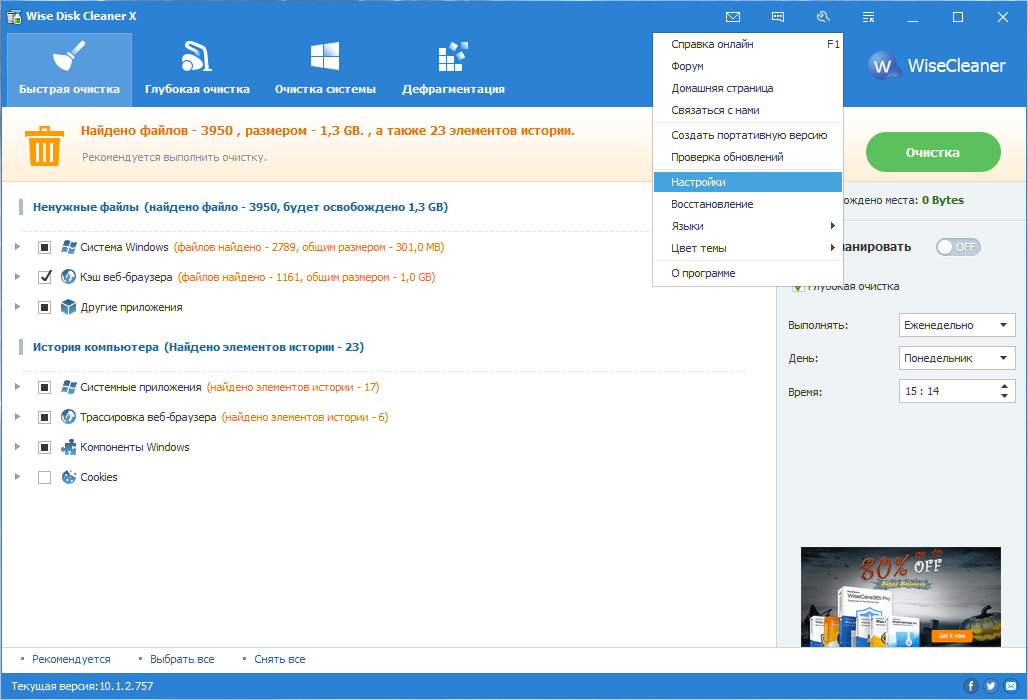Click the browser icon beside Трассировка веб-браузера
This screenshot has height=700, width=1028.
(x=68, y=417)
